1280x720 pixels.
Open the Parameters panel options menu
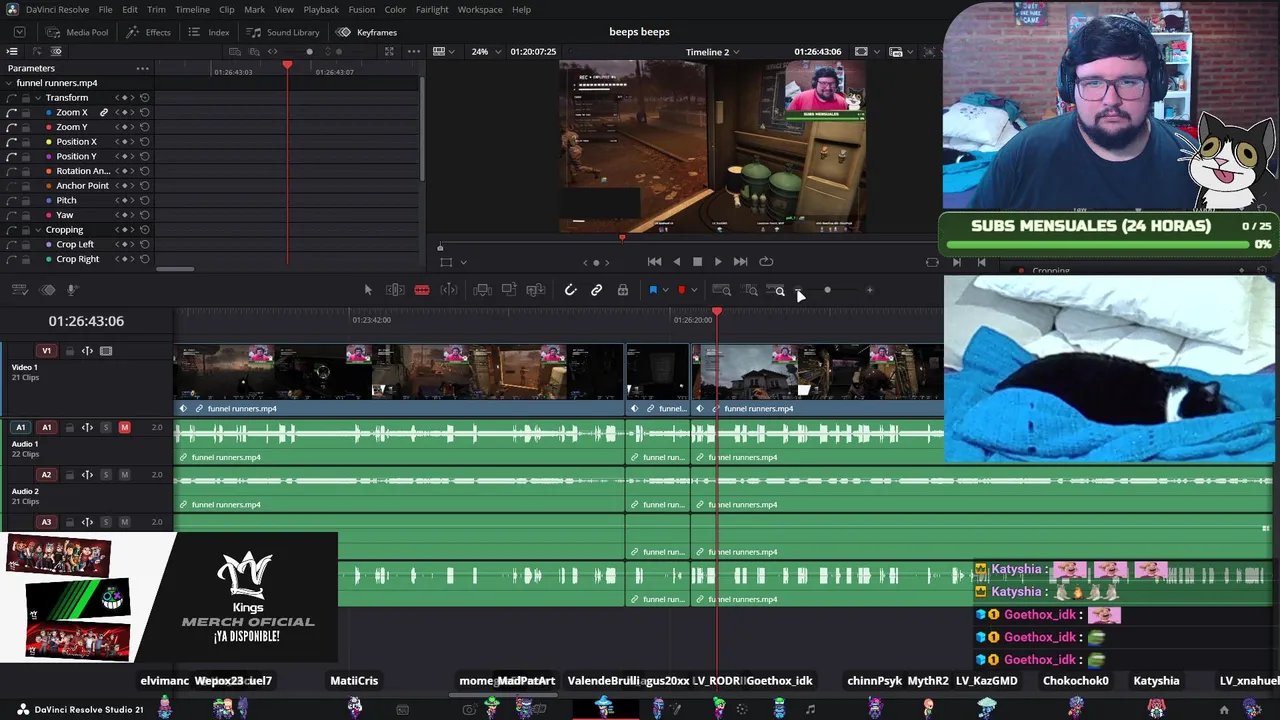(143, 69)
